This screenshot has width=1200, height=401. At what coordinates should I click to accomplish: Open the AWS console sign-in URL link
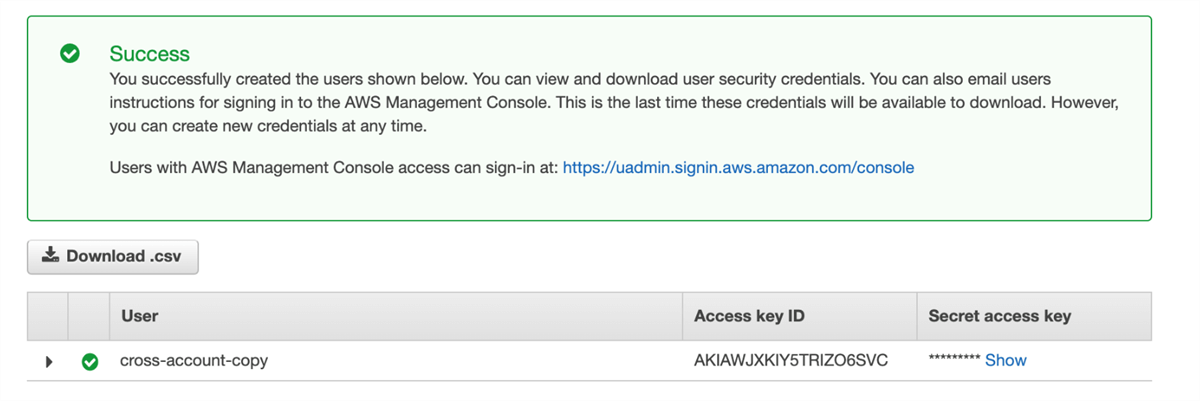(x=738, y=168)
